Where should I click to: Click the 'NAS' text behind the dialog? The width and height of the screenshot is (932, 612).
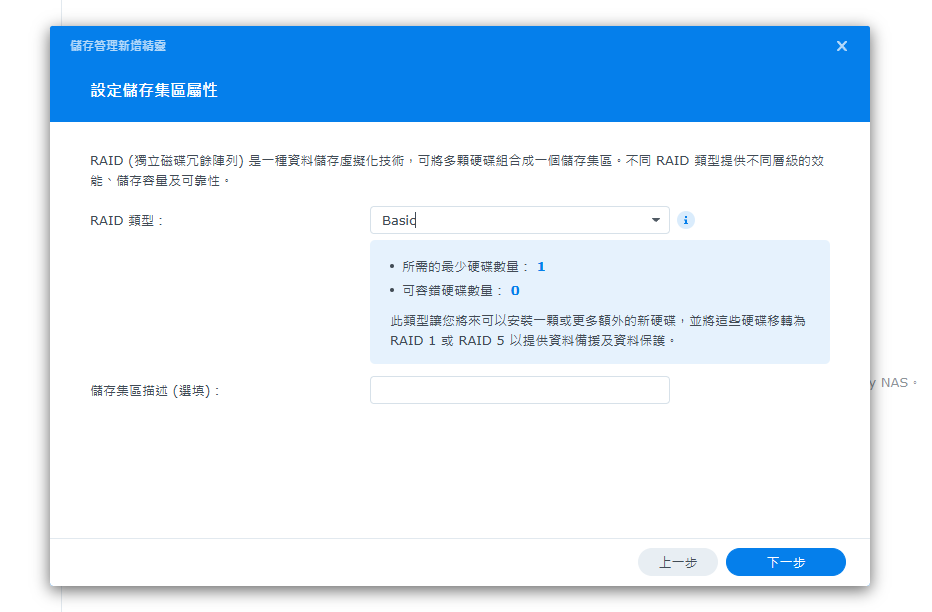click(x=894, y=382)
